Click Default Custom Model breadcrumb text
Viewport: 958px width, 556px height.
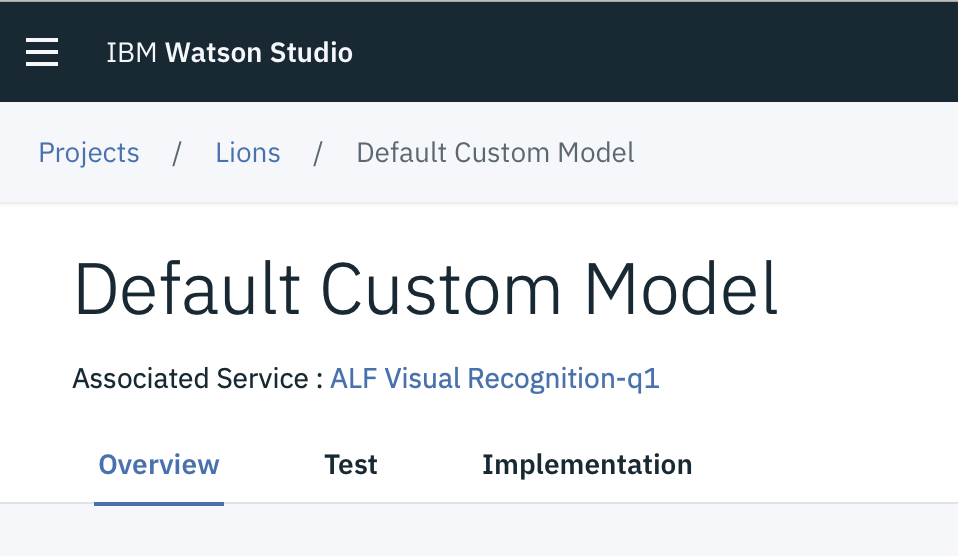click(495, 153)
